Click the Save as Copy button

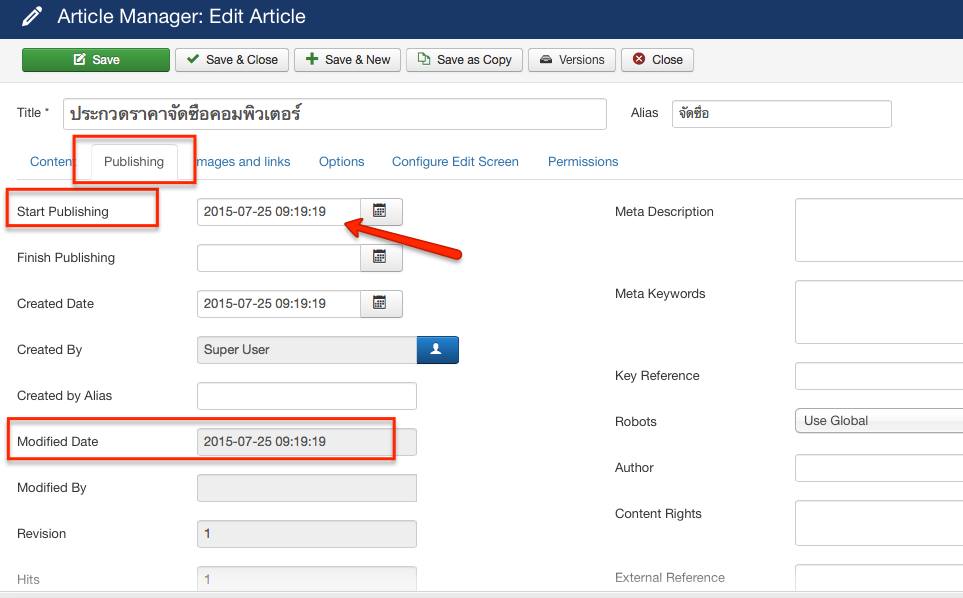(x=465, y=60)
